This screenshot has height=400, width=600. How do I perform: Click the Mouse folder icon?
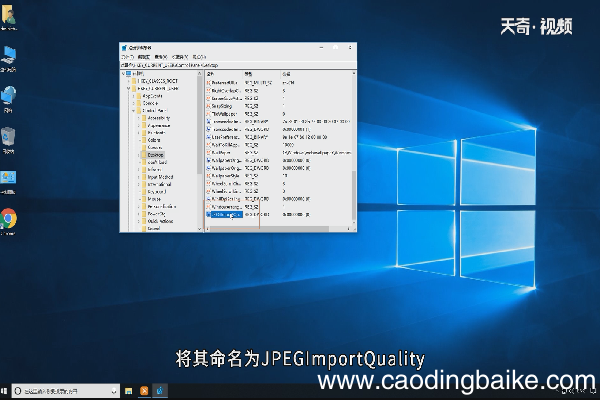pos(144,199)
